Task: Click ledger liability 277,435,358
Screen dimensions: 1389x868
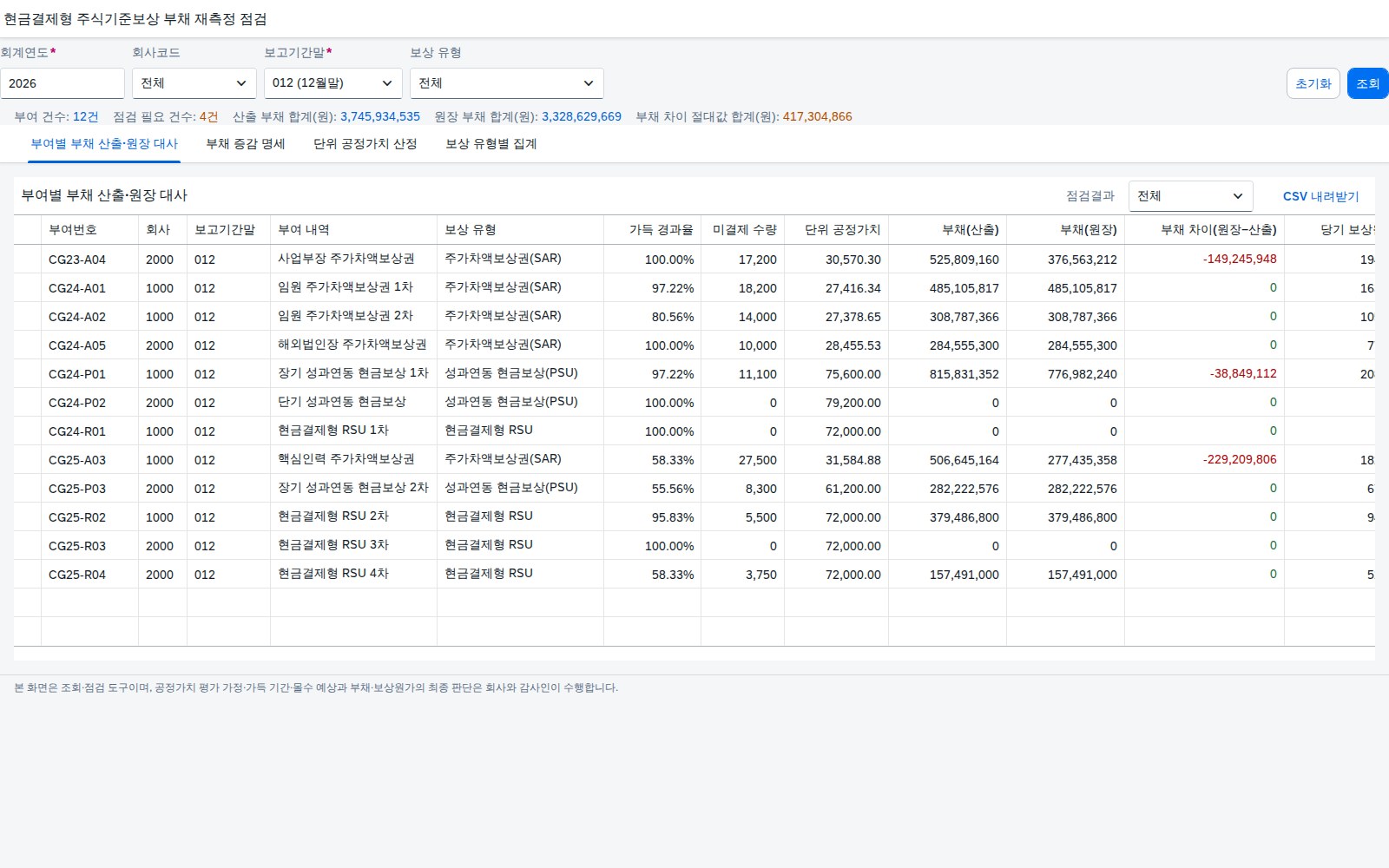Action: coord(1083,460)
